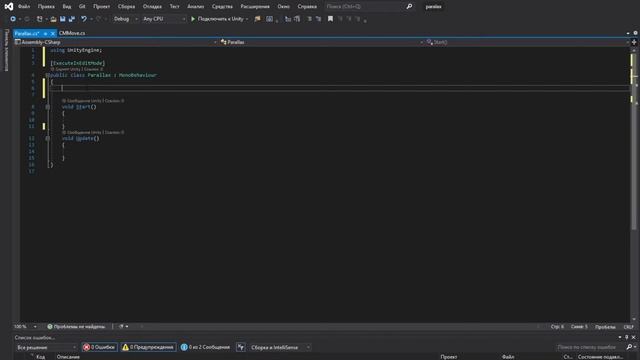Toggle the 0 Errors filter button

tap(99, 347)
